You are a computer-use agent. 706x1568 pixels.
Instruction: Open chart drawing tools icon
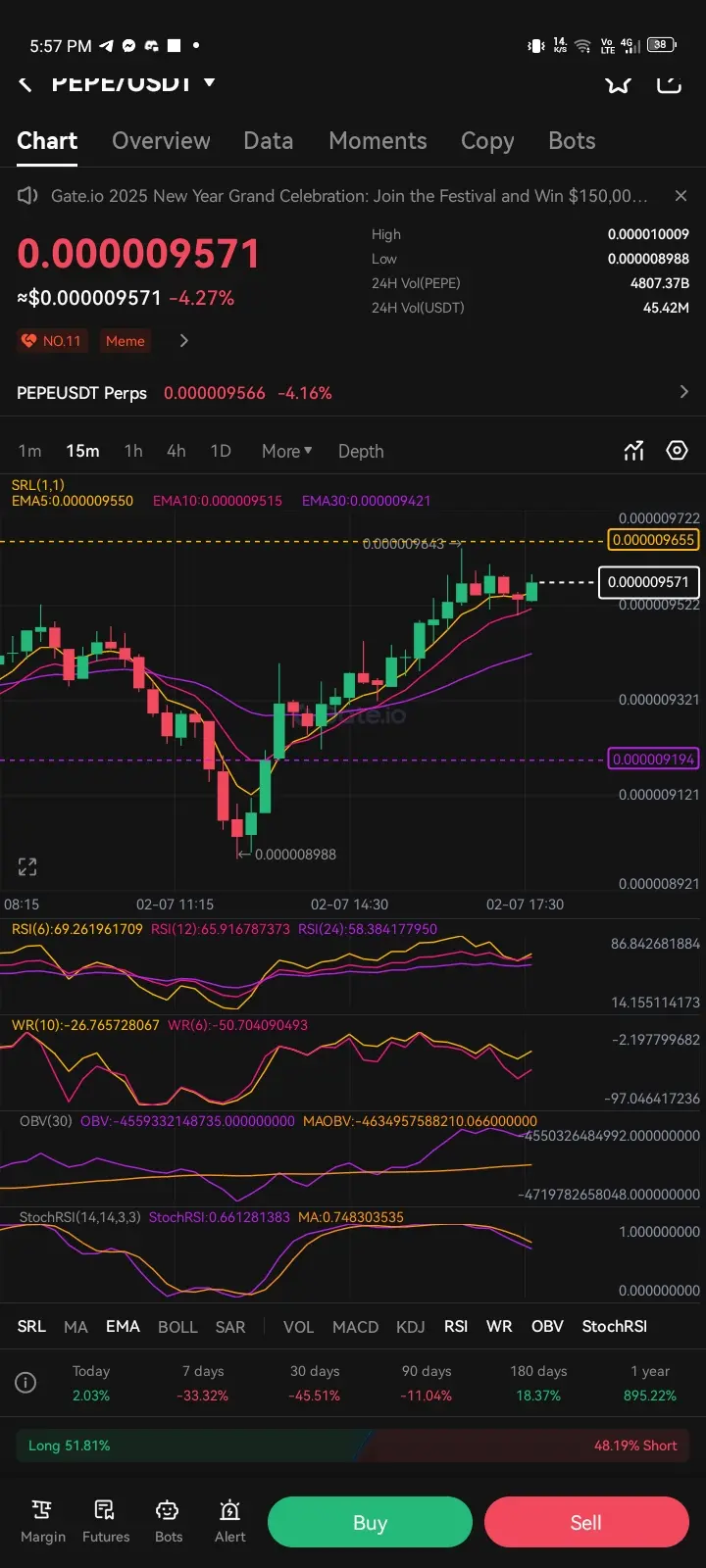[634, 451]
